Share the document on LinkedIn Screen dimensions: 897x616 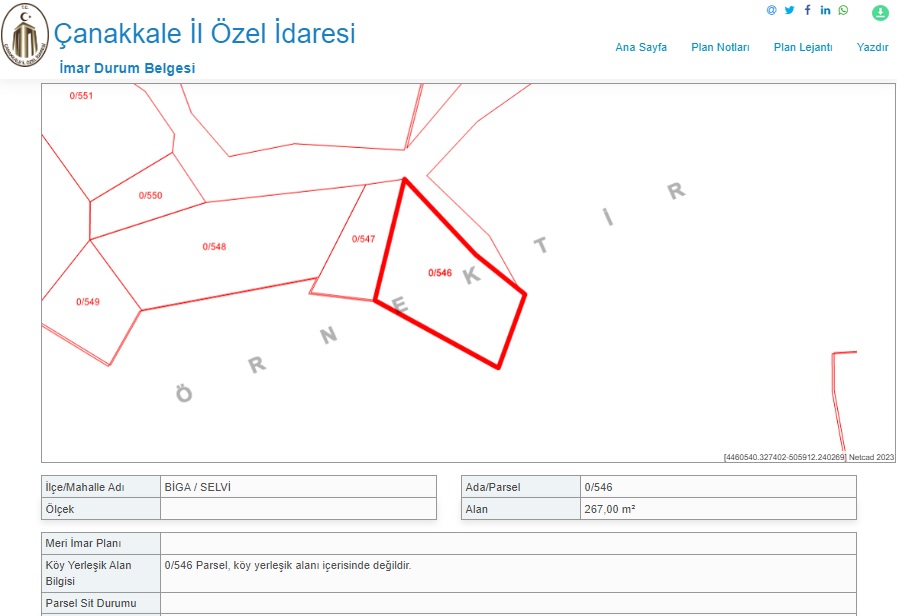point(825,10)
